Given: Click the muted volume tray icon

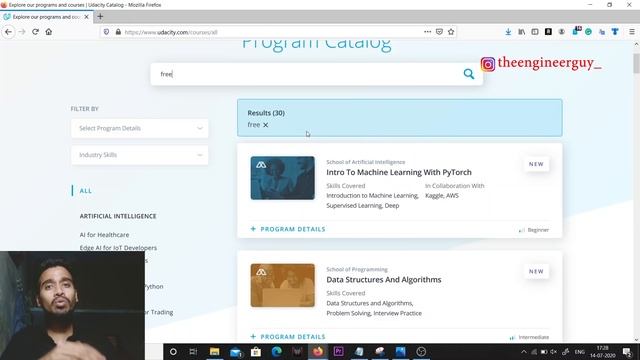Looking at the screenshot, I should click(x=553, y=352).
